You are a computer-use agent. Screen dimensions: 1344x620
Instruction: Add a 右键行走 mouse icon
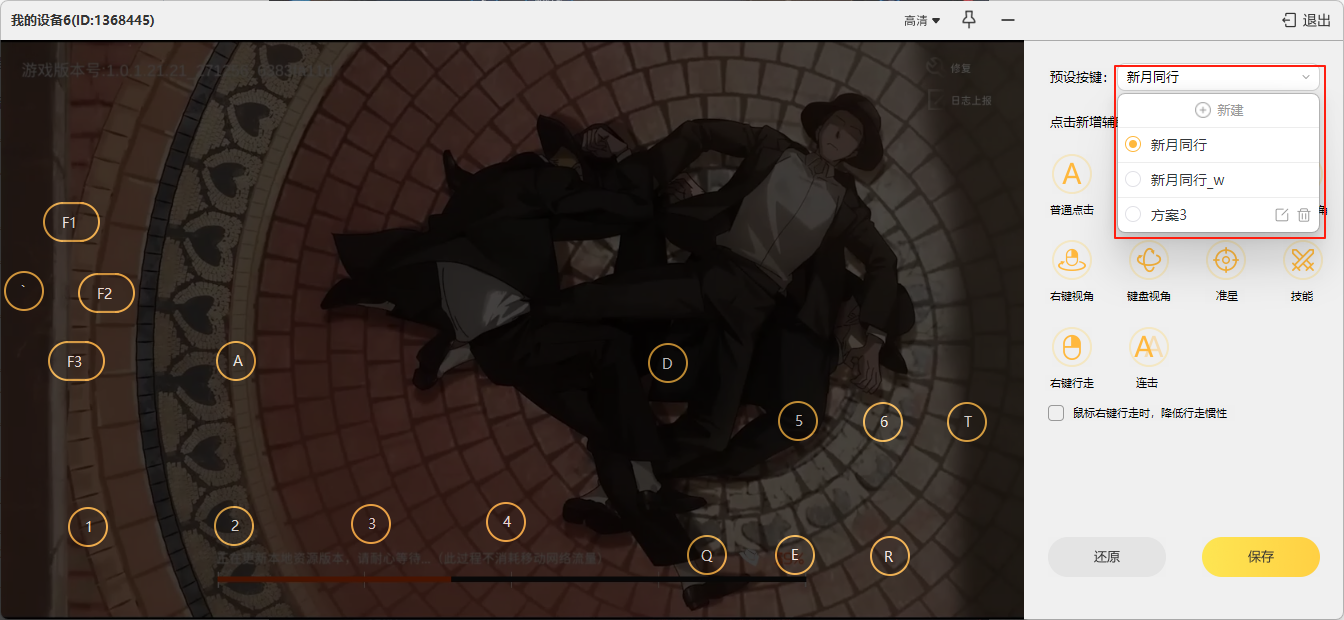pyautogui.click(x=1071, y=347)
